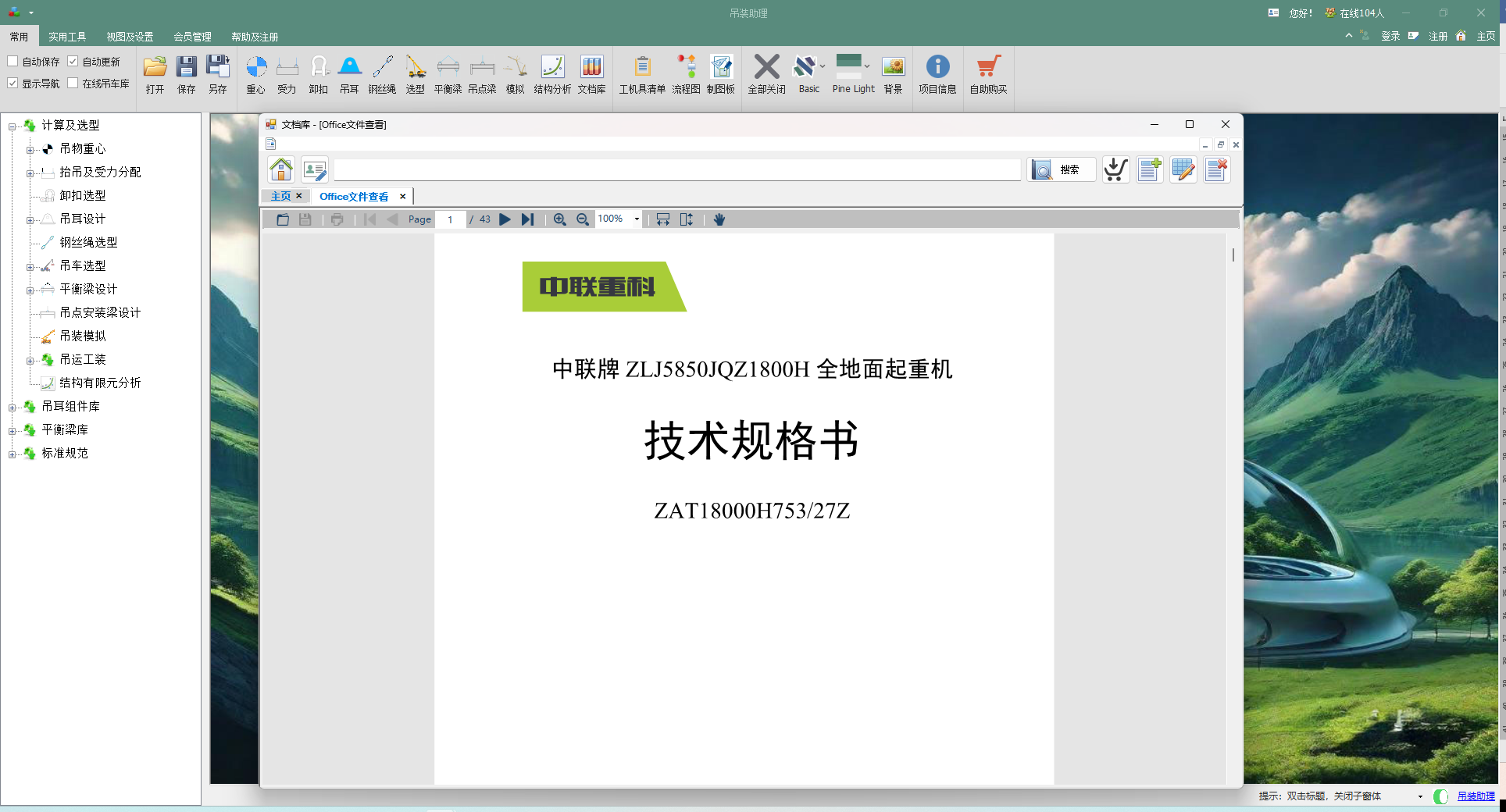Open a file with the 打开 icon

[x=155, y=75]
